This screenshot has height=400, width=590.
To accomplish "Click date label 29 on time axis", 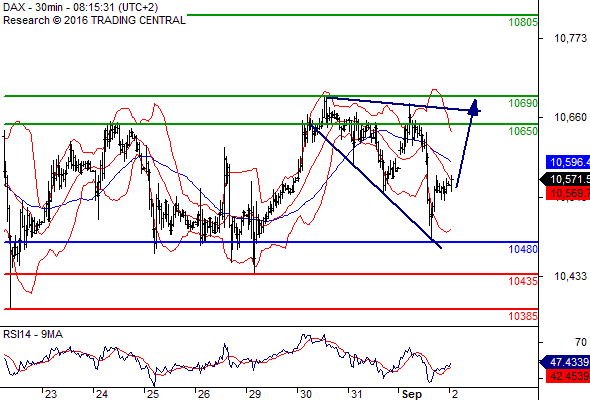I will point(255,394).
